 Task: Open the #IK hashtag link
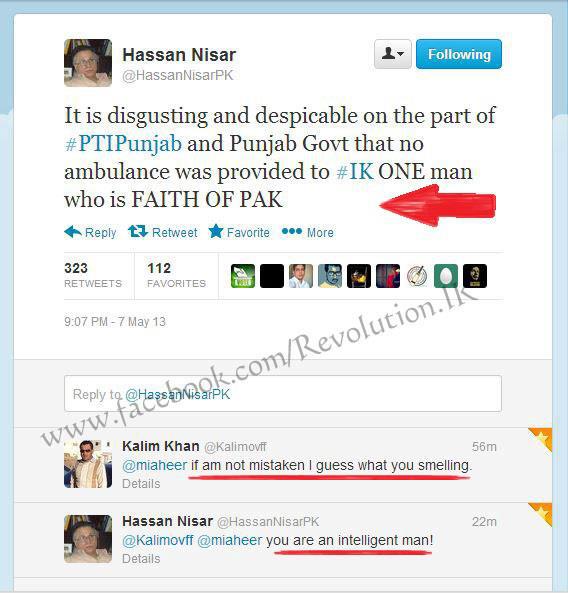pos(355,172)
